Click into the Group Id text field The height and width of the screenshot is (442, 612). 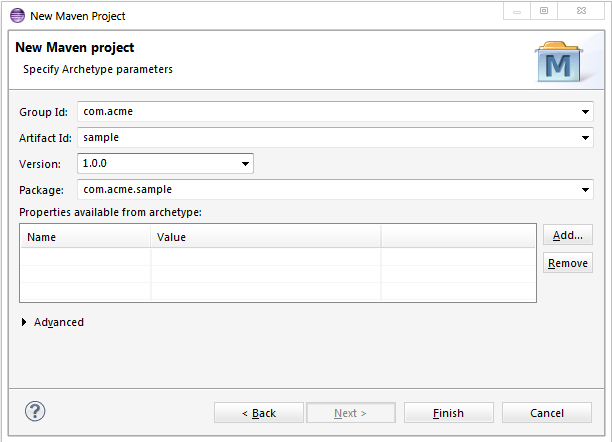point(328,112)
